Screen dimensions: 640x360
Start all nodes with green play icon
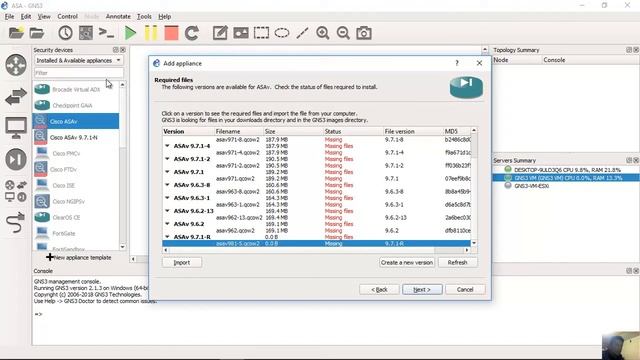coord(130,33)
